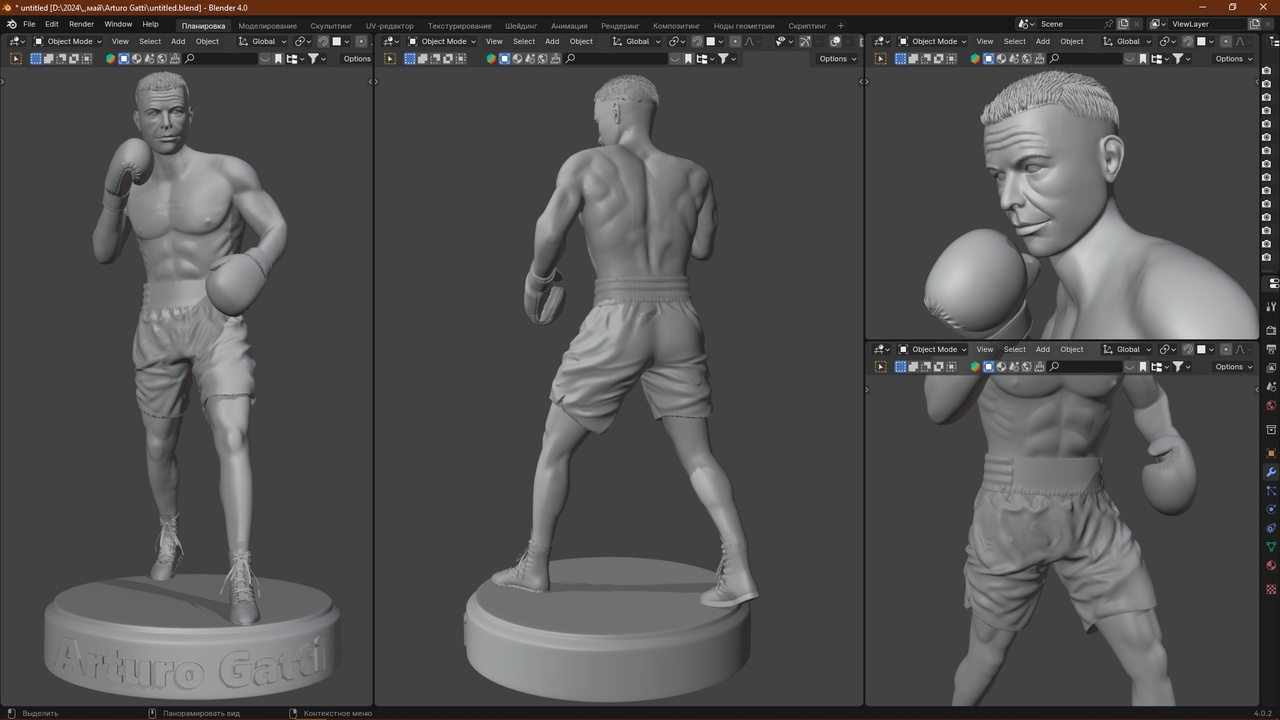This screenshot has width=1280, height=720.
Task: Switch to the Скриптинг workspace tab
Action: 807,26
